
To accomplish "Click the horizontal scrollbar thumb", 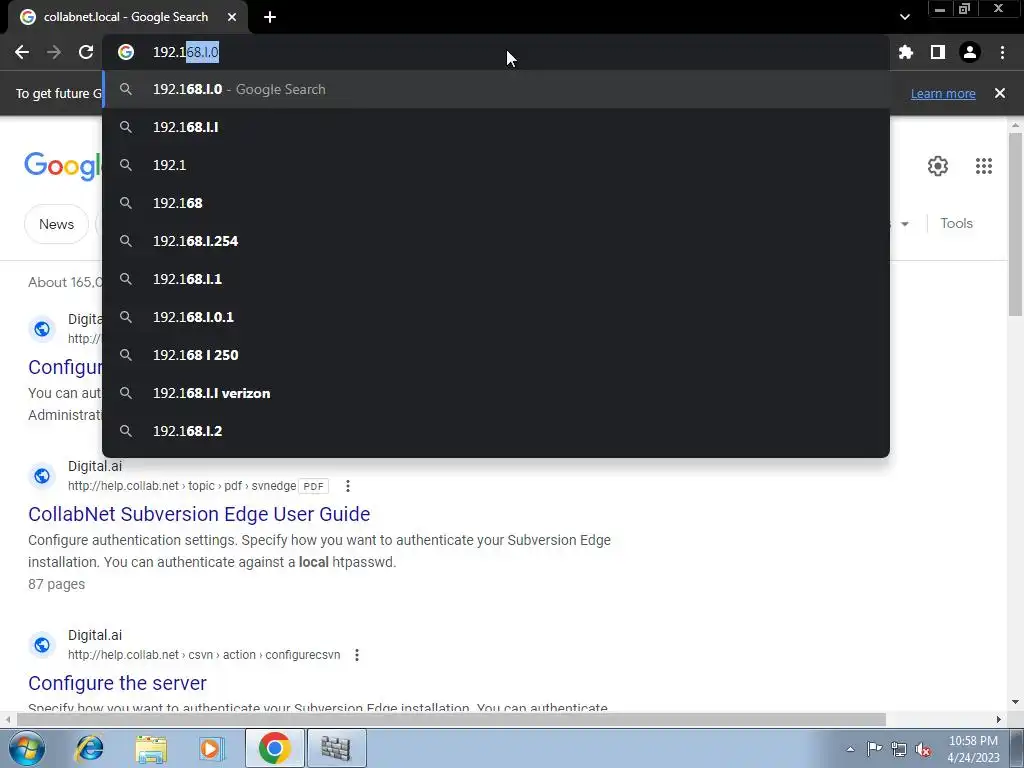I will point(451,719).
